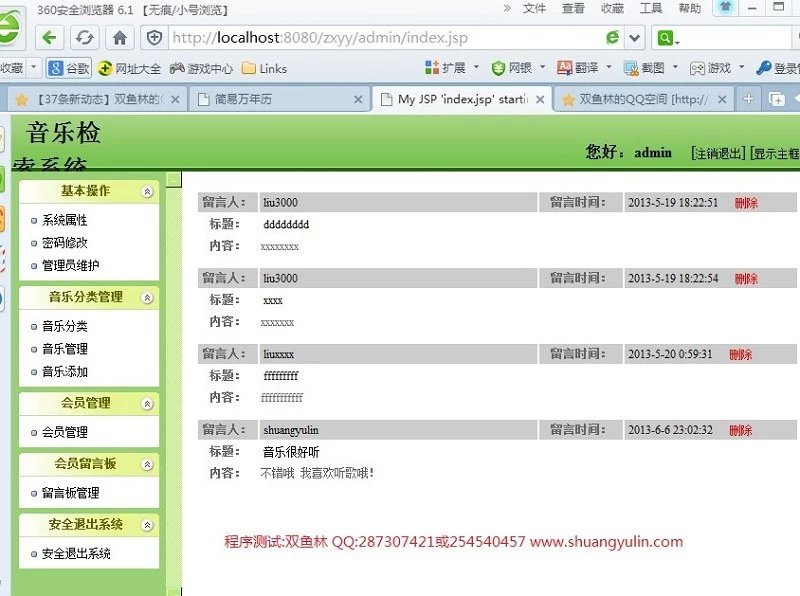Click the security shield icon in address bar

[154, 38]
